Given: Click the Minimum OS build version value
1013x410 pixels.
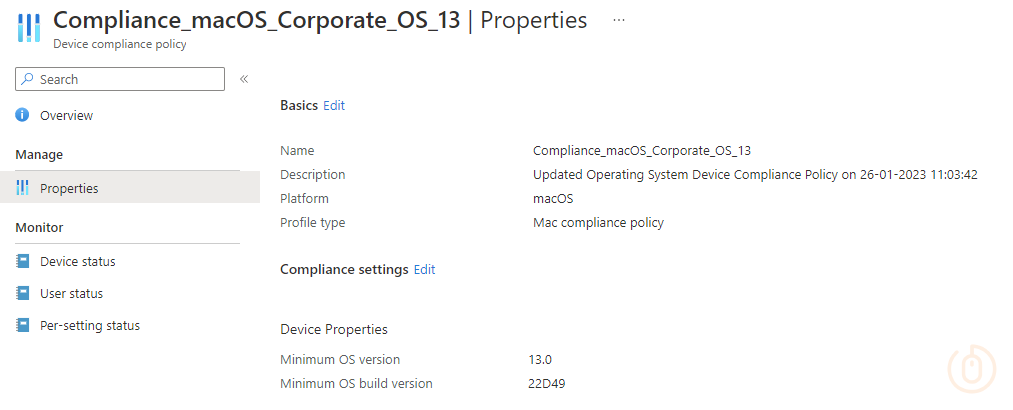Looking at the screenshot, I should click(548, 384).
